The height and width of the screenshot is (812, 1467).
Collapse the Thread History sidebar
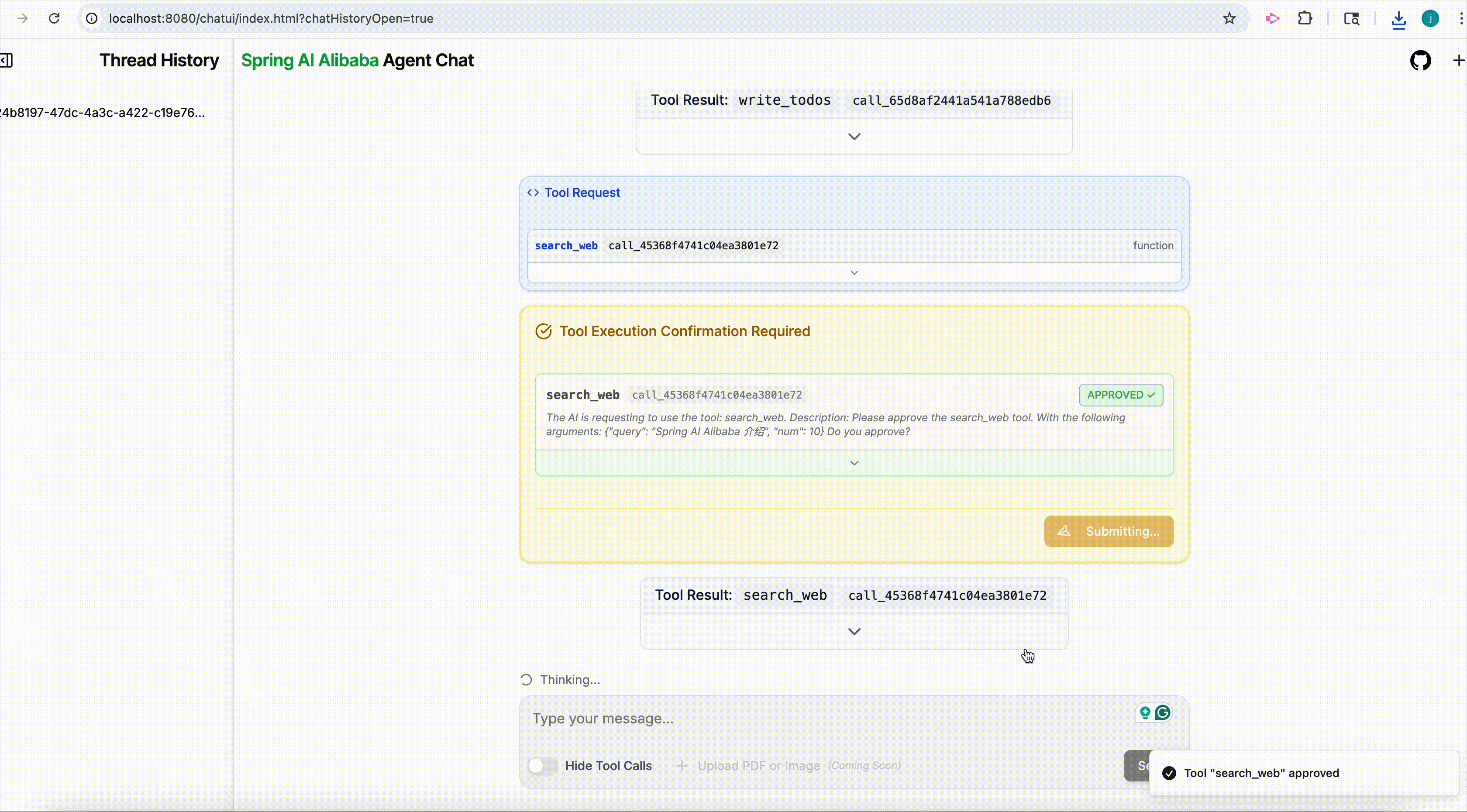coord(7,60)
